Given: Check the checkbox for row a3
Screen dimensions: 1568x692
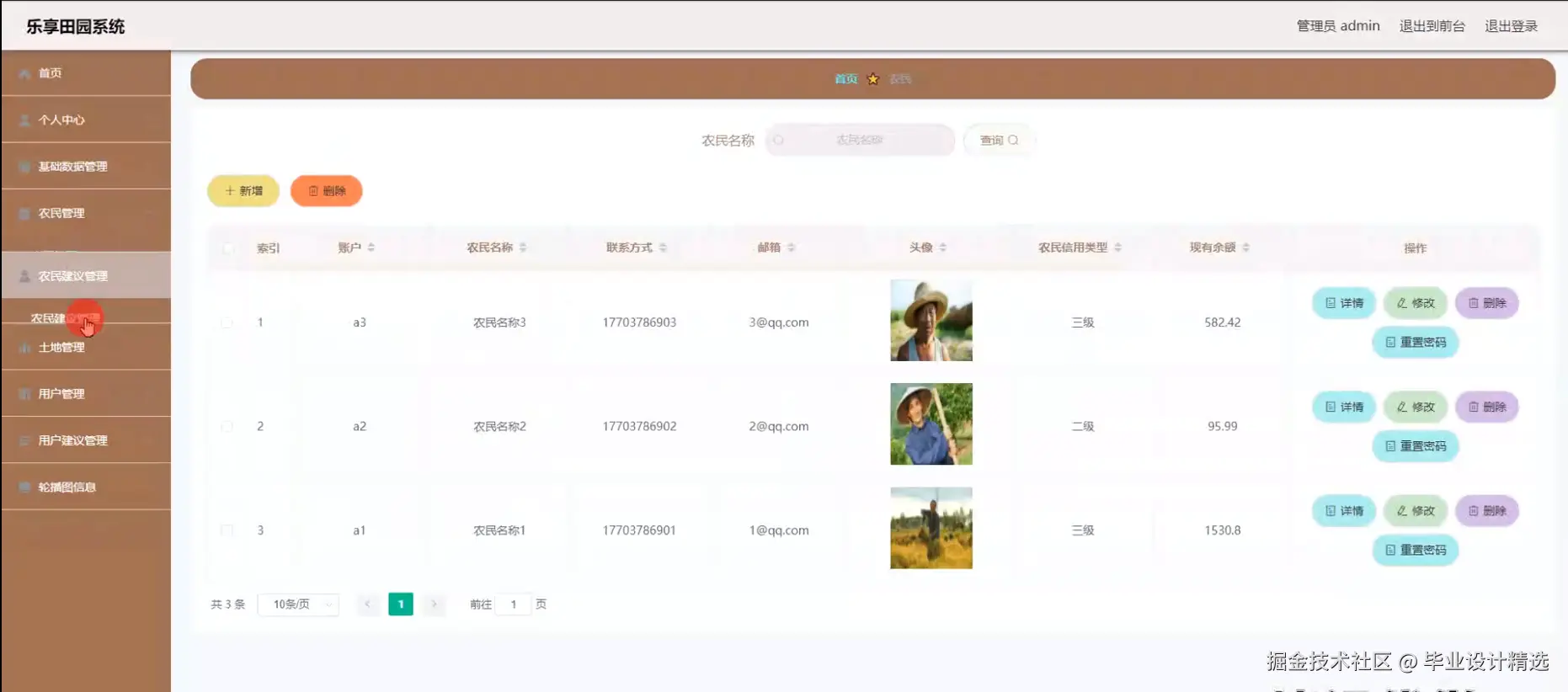Looking at the screenshot, I should tap(227, 322).
